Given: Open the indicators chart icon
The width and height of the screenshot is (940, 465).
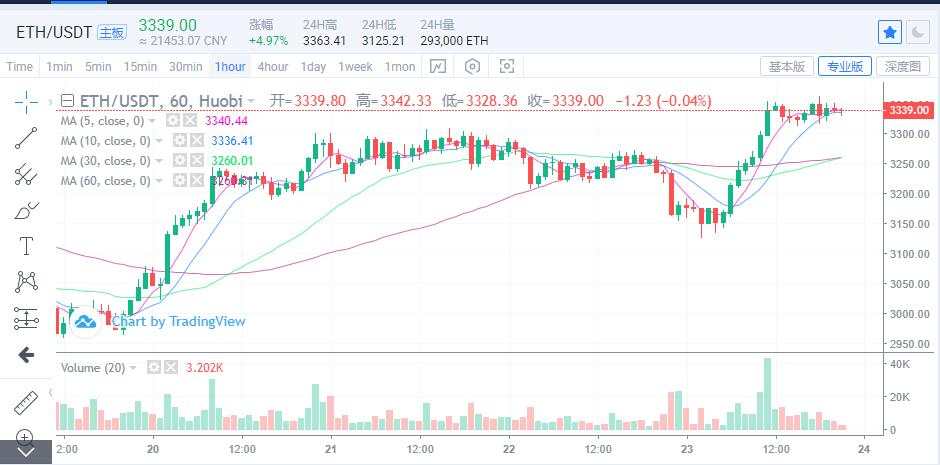Looking at the screenshot, I should coord(438,67).
